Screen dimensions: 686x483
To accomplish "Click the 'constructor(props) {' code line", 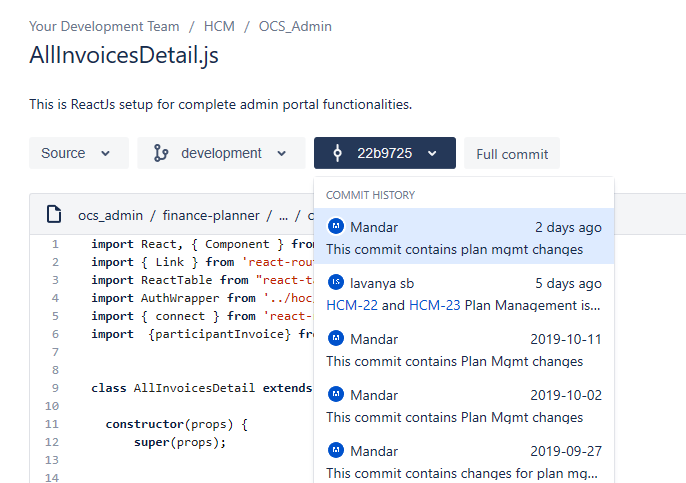I will pyautogui.click(x=177, y=424).
